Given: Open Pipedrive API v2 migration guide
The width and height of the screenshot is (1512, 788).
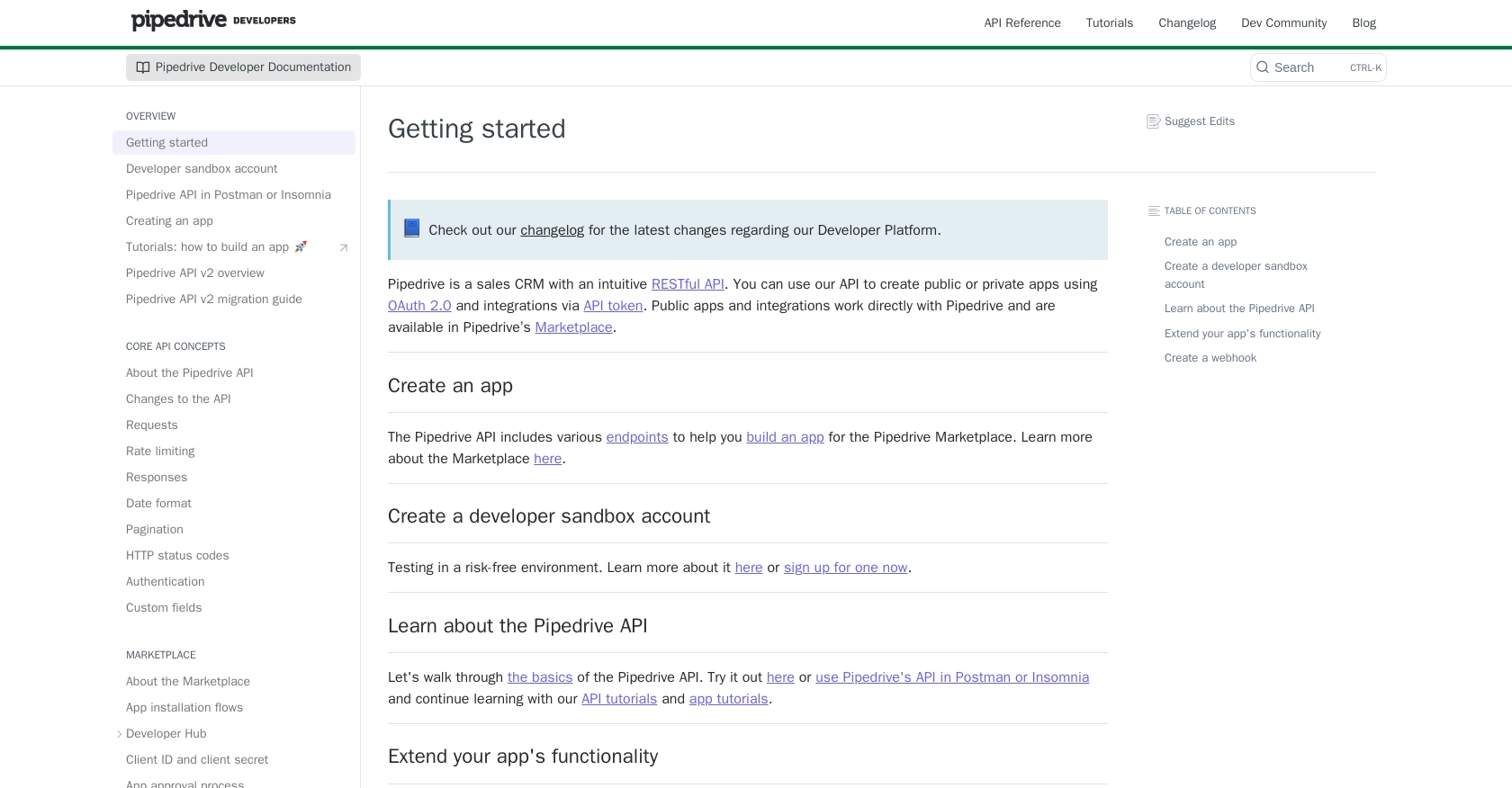Looking at the screenshot, I should click(x=234, y=299).
